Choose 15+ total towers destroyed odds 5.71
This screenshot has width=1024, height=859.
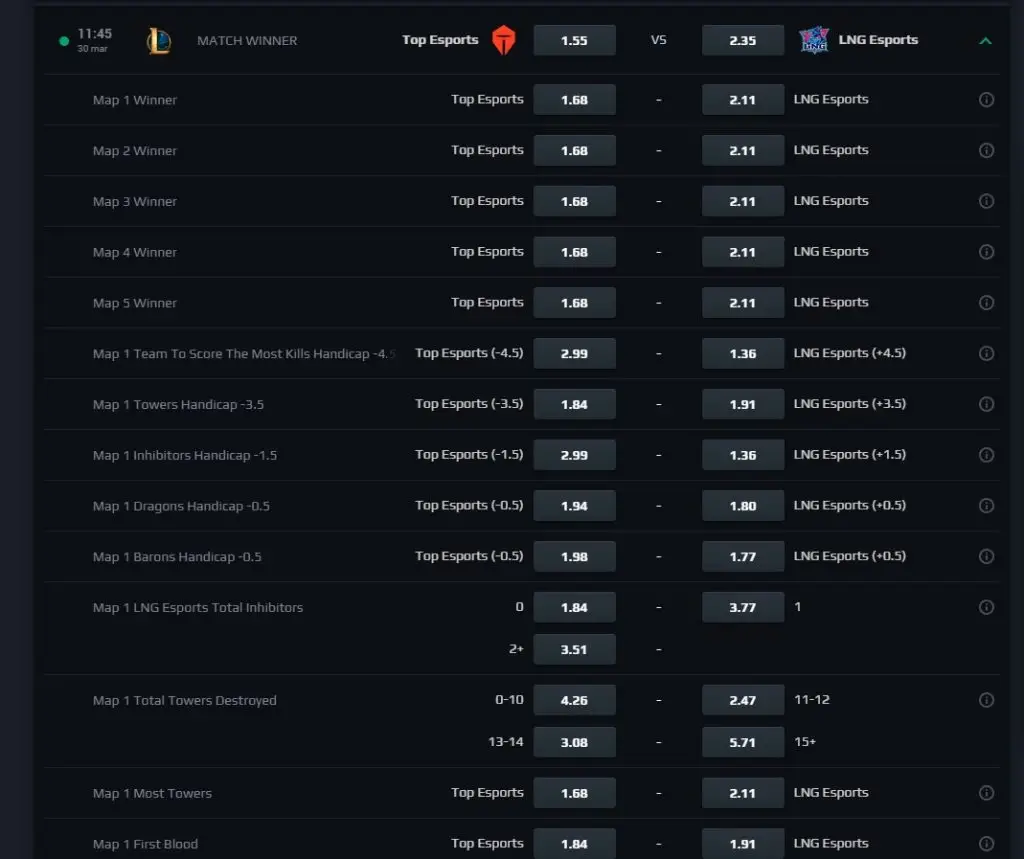(743, 742)
